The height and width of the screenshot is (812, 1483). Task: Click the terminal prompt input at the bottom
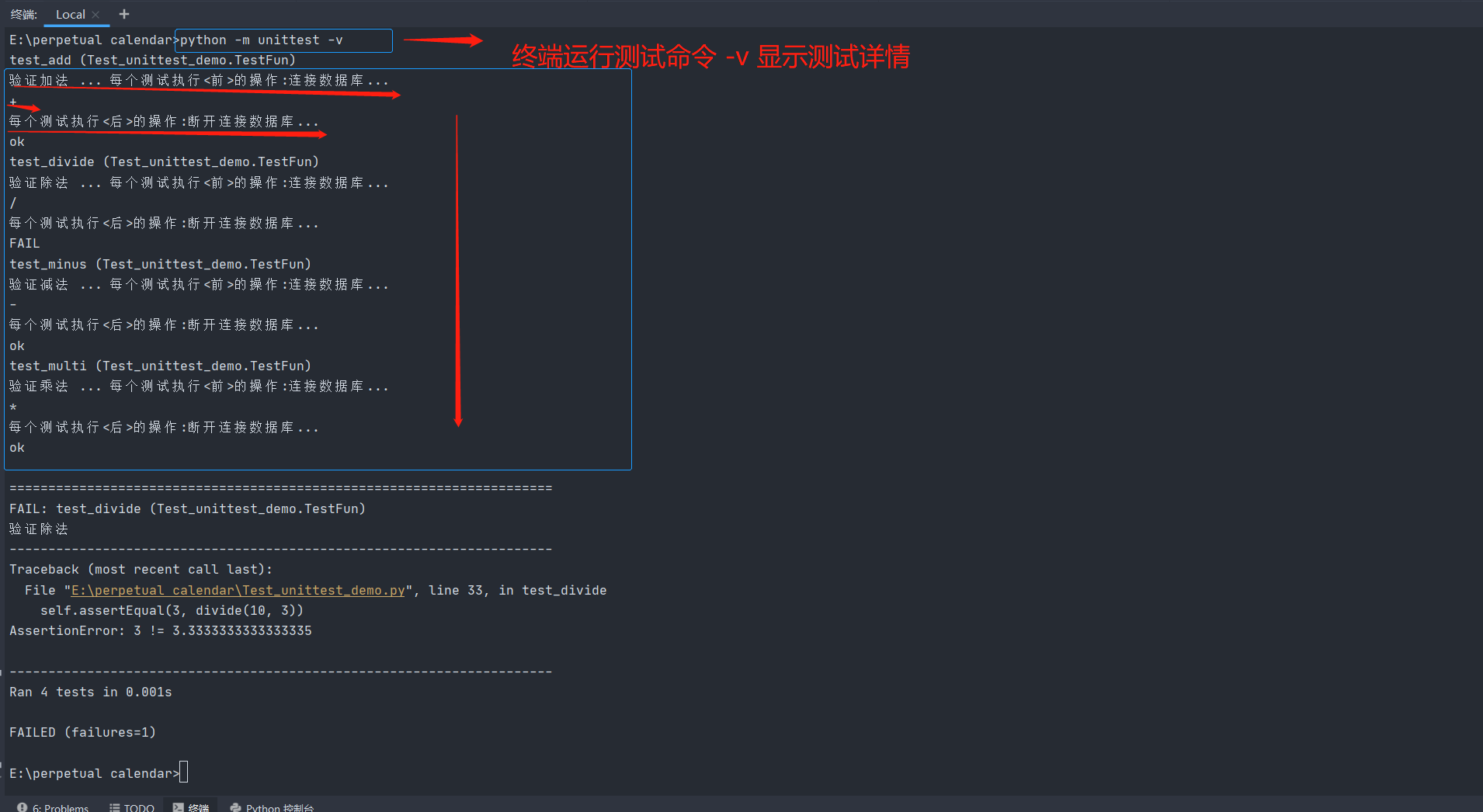[x=184, y=773]
